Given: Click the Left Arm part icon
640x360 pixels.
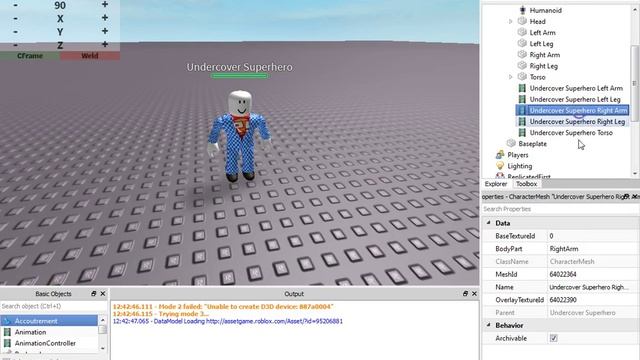Looking at the screenshot, I should click(x=522, y=32).
